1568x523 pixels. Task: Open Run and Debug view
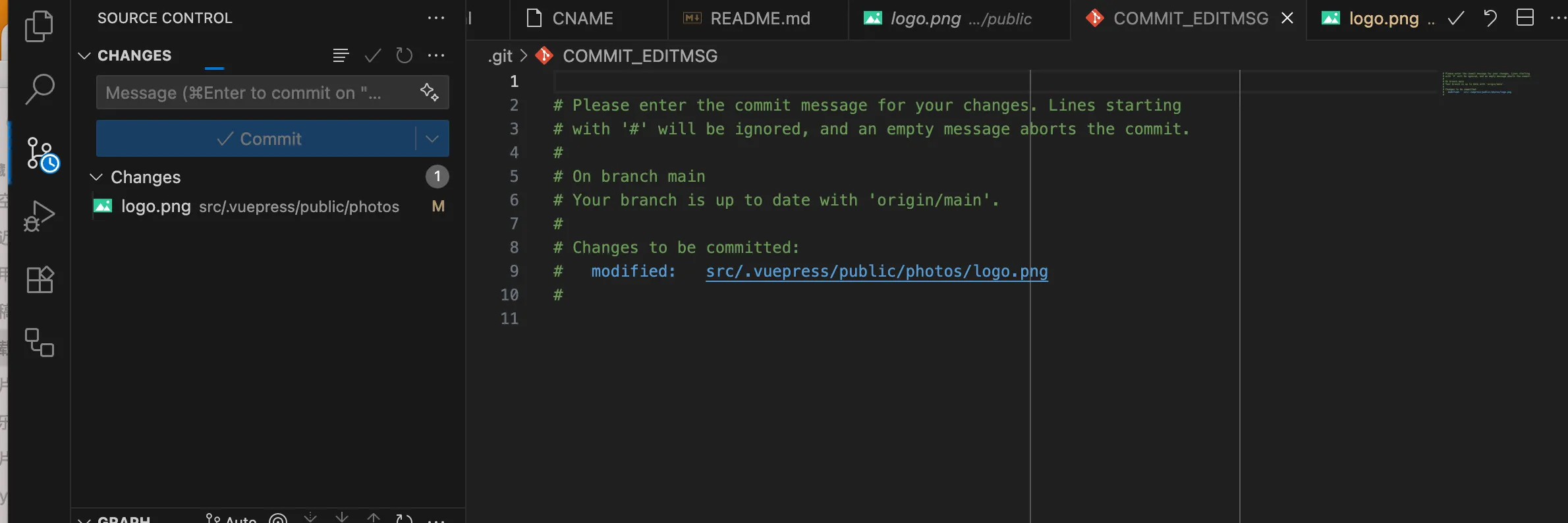point(39,216)
